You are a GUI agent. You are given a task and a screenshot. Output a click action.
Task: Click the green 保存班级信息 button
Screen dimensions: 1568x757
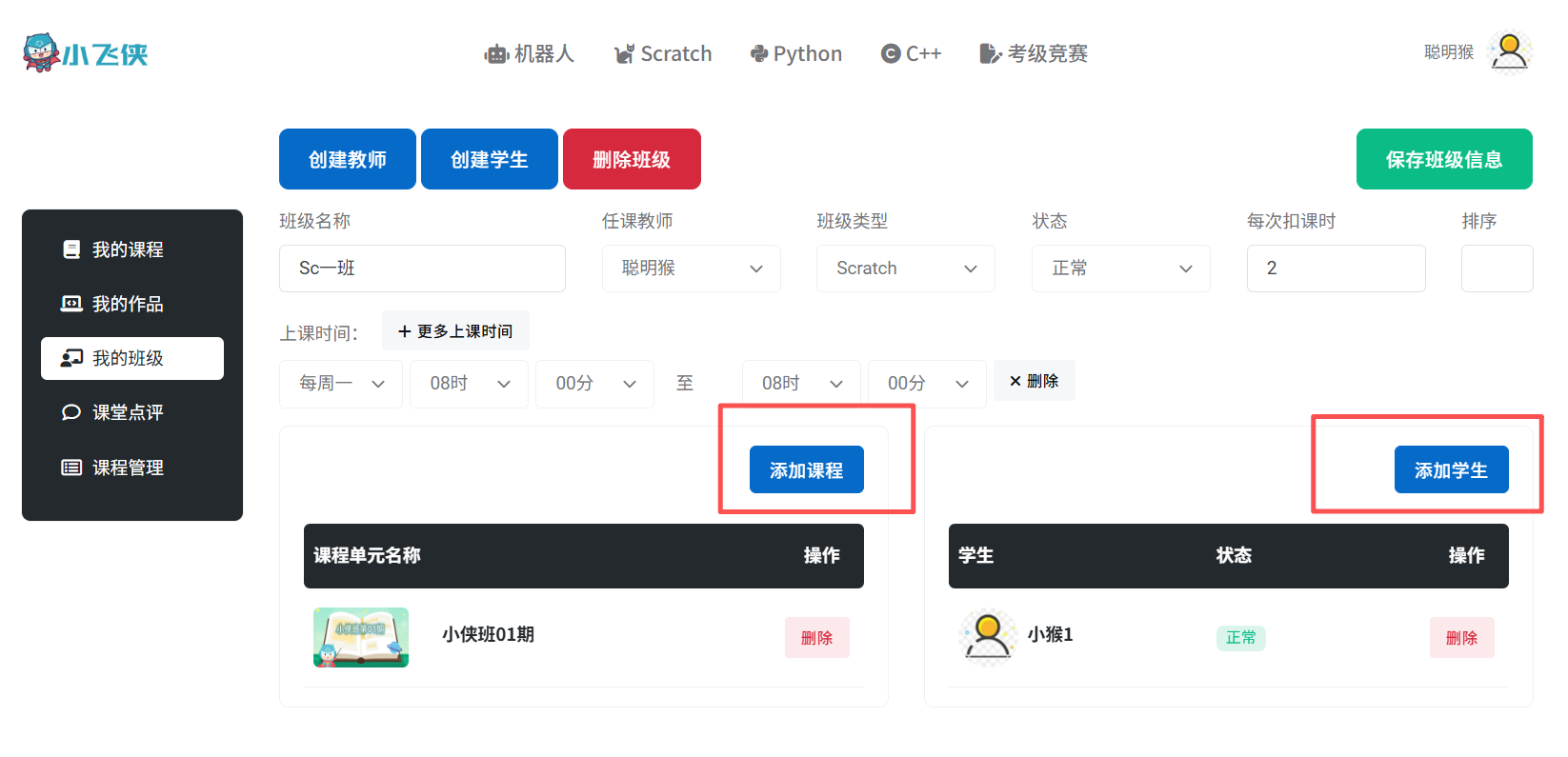coord(1444,159)
